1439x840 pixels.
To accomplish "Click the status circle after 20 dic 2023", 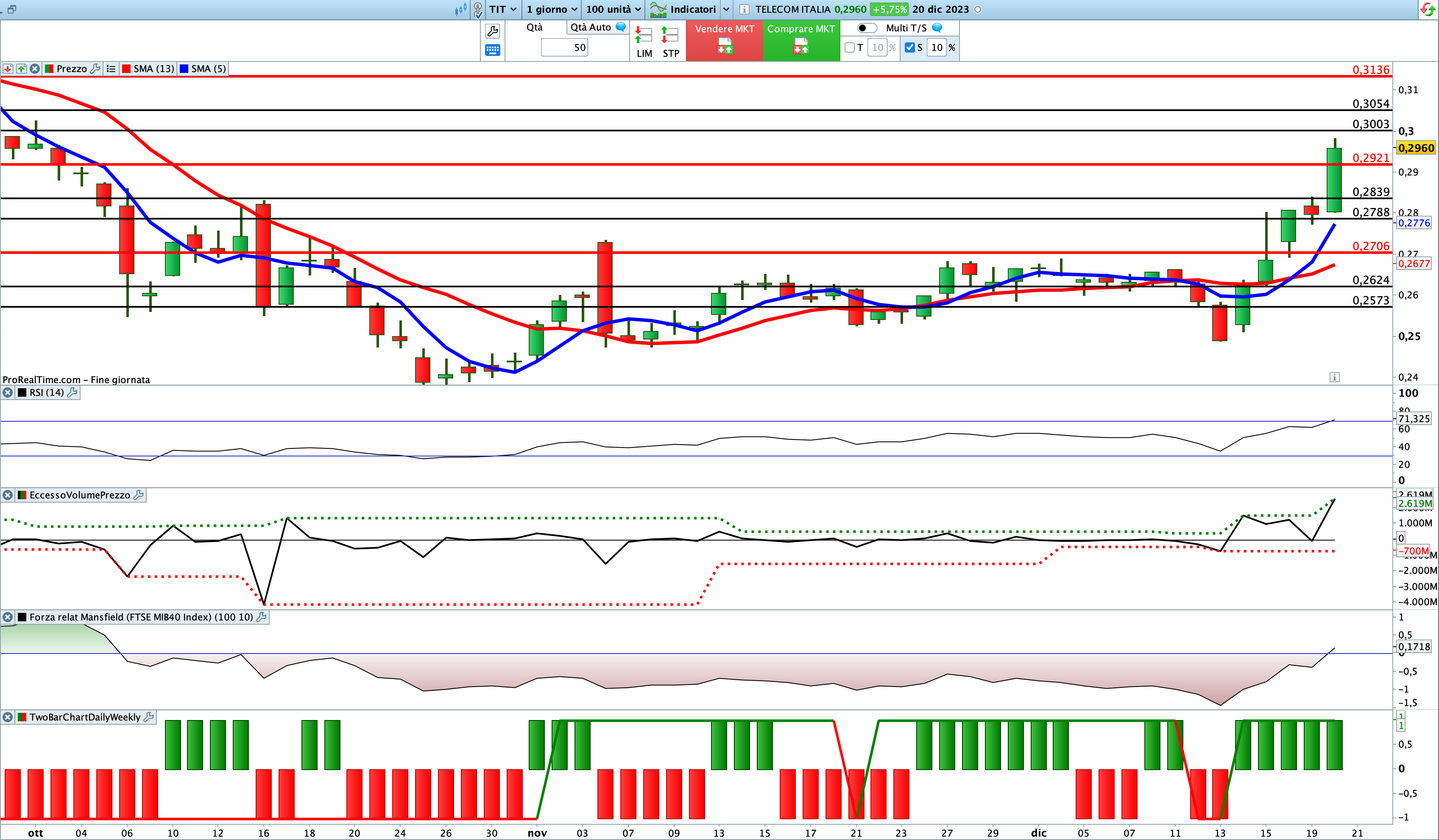I will click(978, 10).
